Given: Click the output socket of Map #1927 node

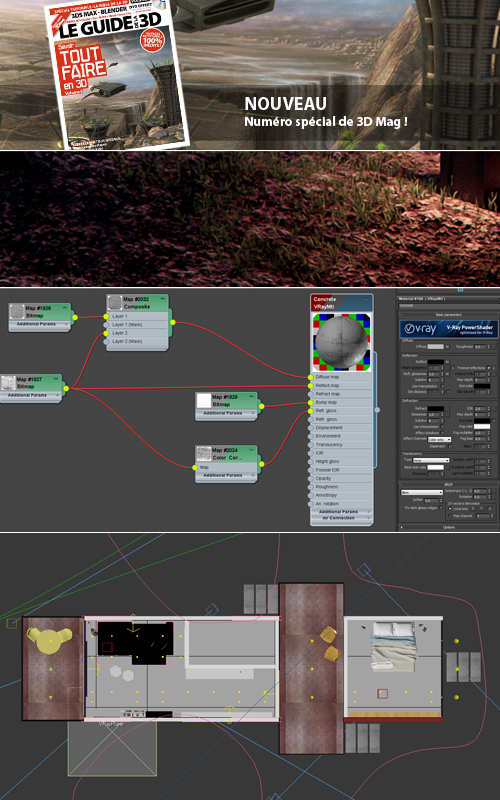Looking at the screenshot, I should (x=66, y=388).
